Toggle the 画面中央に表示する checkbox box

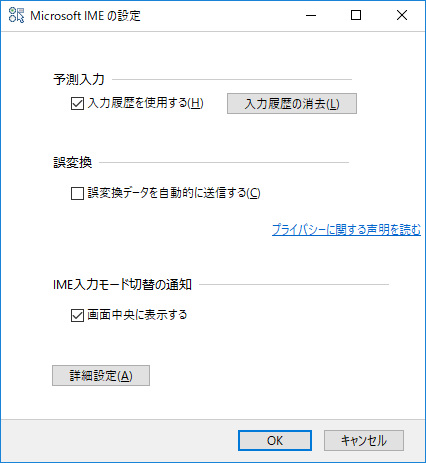click(x=77, y=315)
